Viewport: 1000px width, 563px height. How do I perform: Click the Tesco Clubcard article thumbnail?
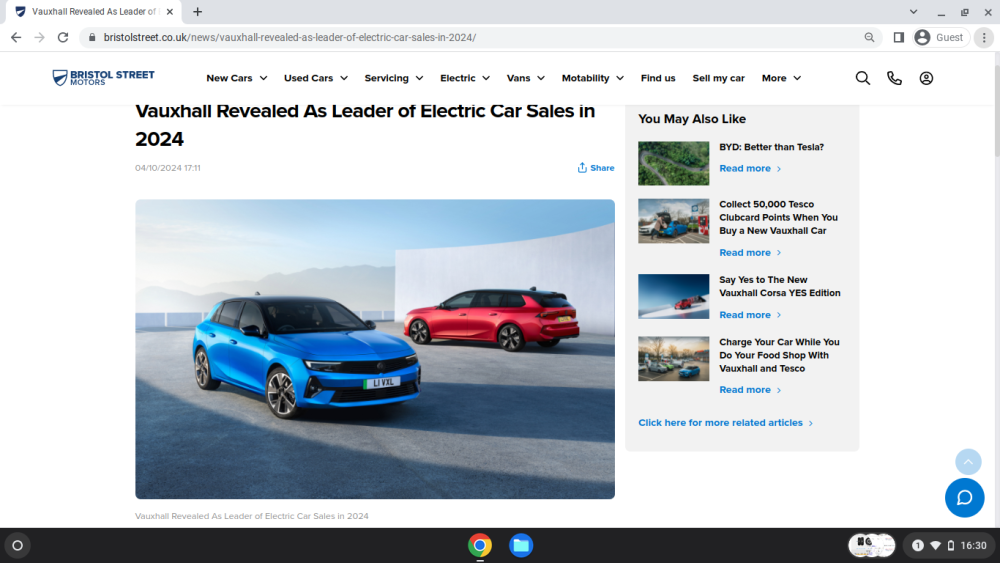673,221
